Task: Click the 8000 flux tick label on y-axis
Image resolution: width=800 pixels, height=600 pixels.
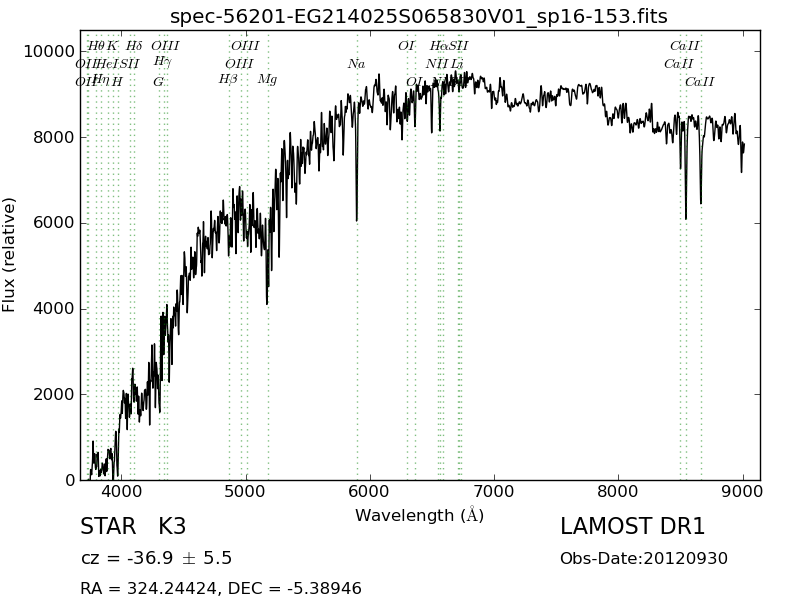Action: [54, 137]
